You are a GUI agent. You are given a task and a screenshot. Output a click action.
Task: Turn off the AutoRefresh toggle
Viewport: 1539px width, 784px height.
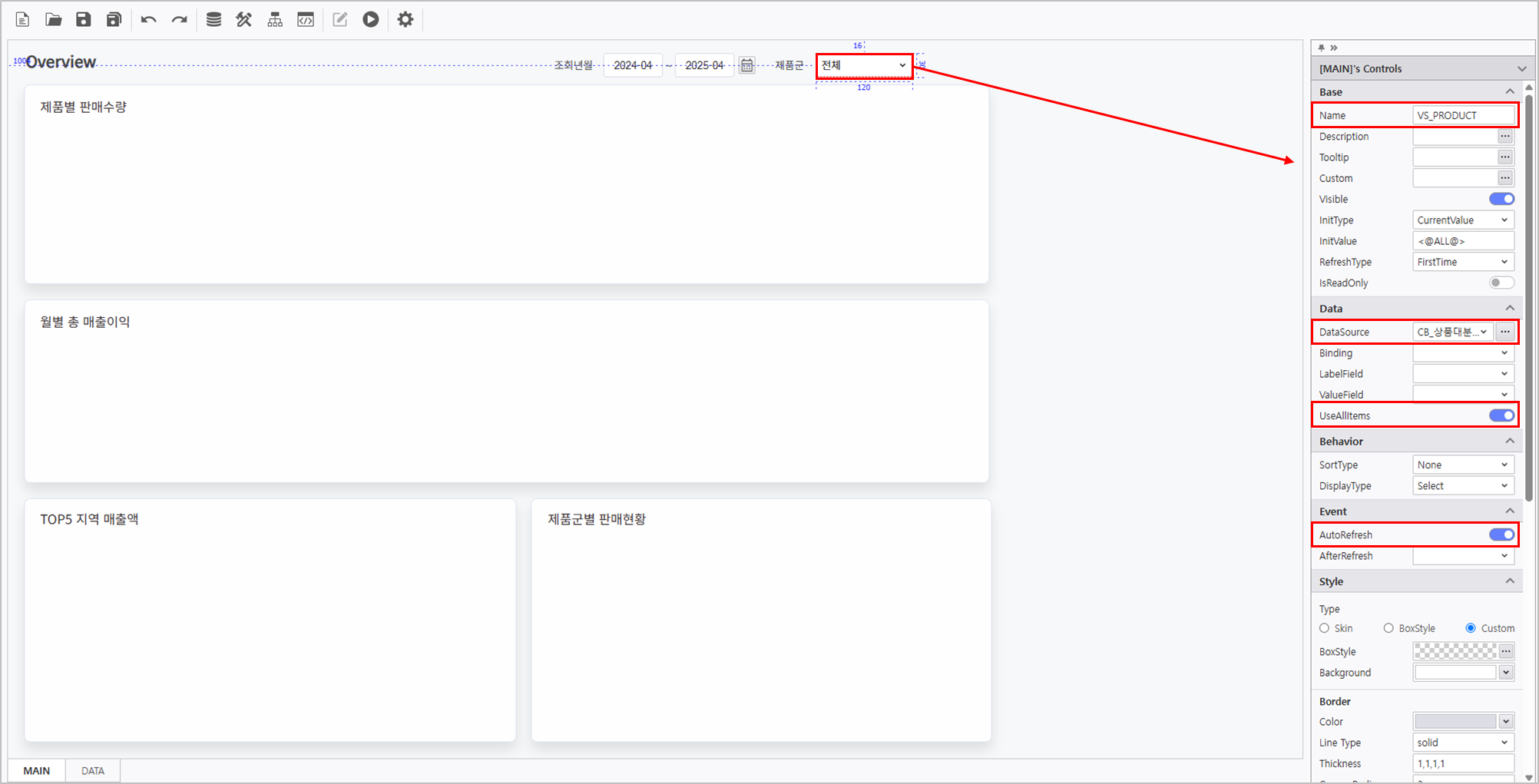pos(1501,534)
